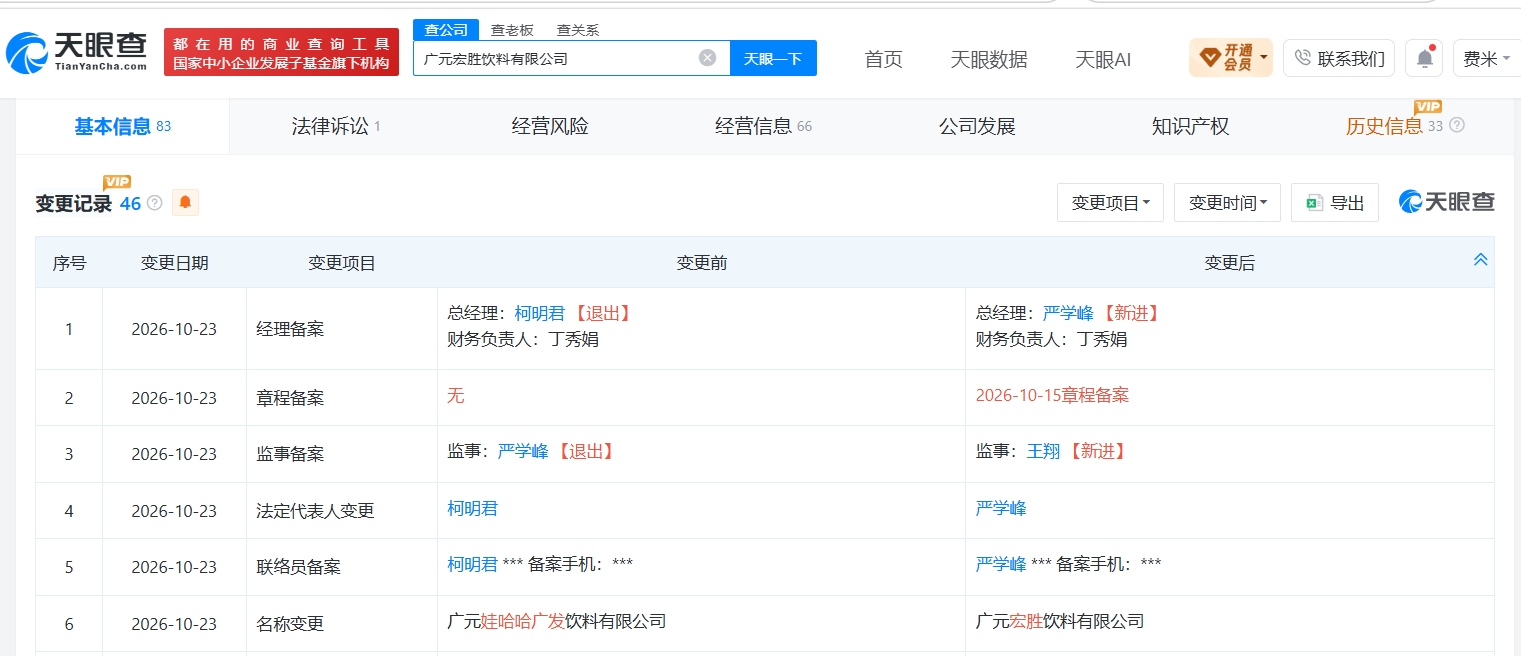The width and height of the screenshot is (1521, 656).
Task: Go to the 经营风险 tab
Action: [550, 127]
